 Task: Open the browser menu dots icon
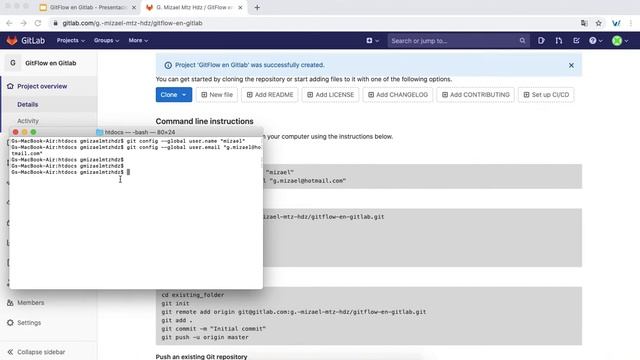631,23
